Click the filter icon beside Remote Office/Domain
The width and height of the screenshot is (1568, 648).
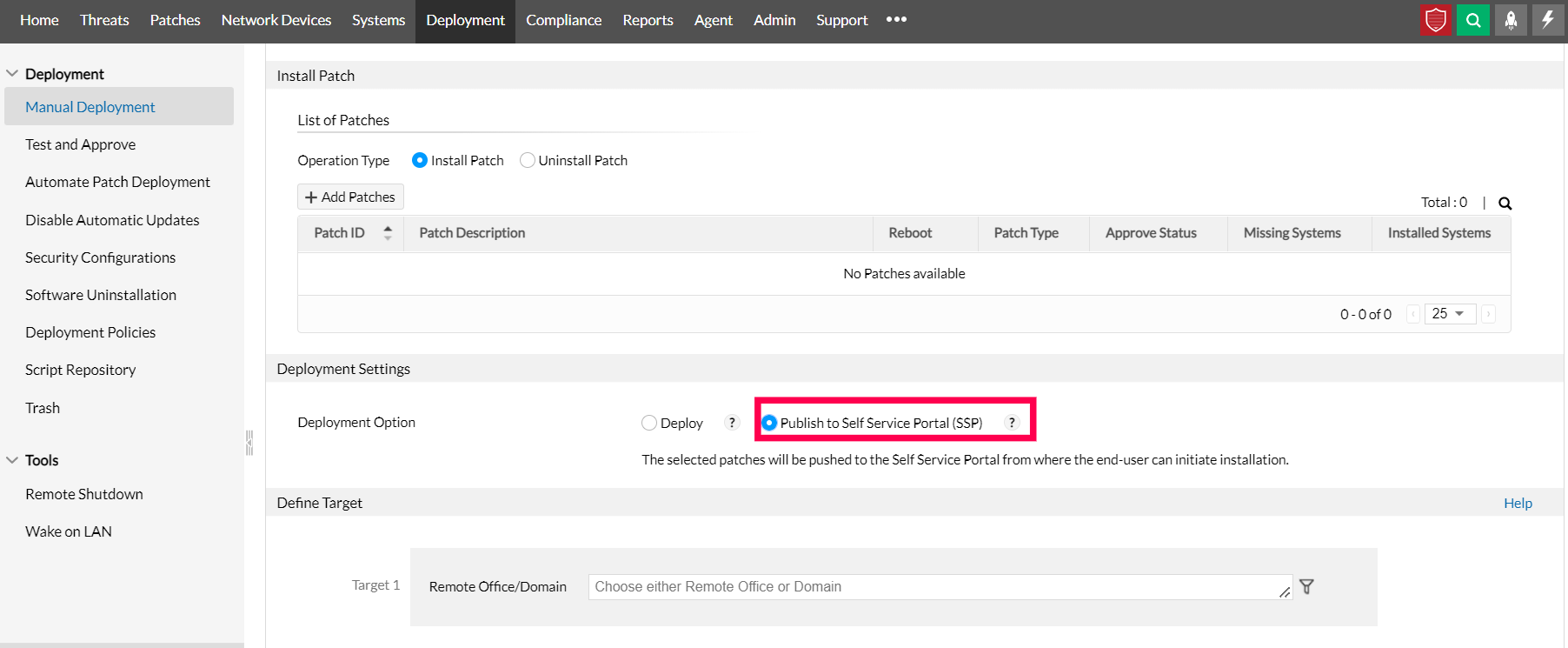1306,587
